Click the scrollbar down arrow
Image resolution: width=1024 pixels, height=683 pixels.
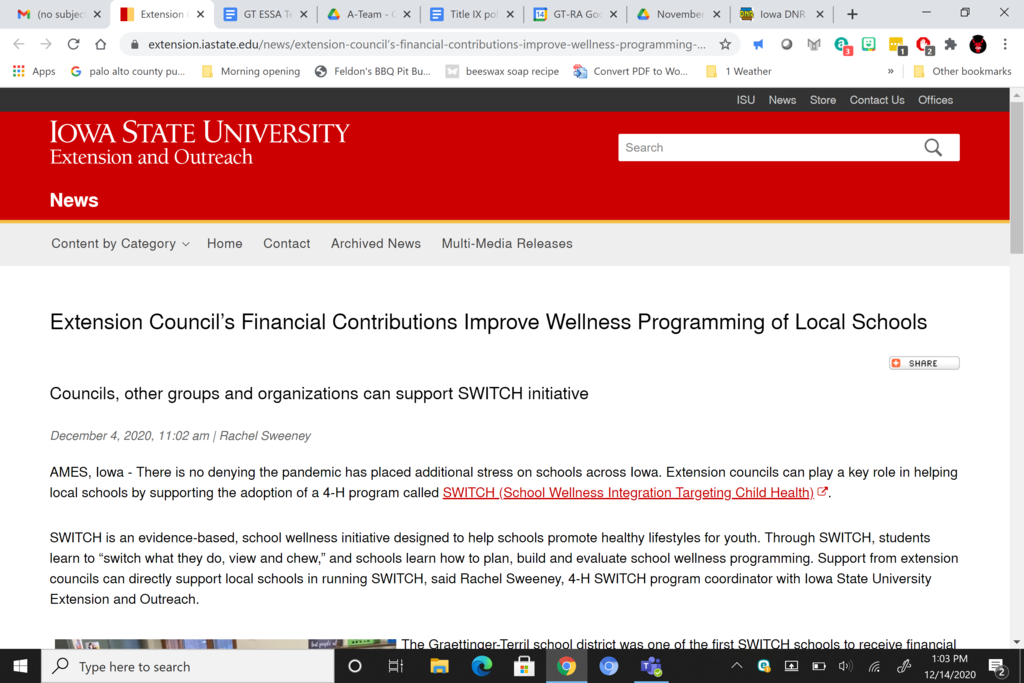coord(1017,643)
